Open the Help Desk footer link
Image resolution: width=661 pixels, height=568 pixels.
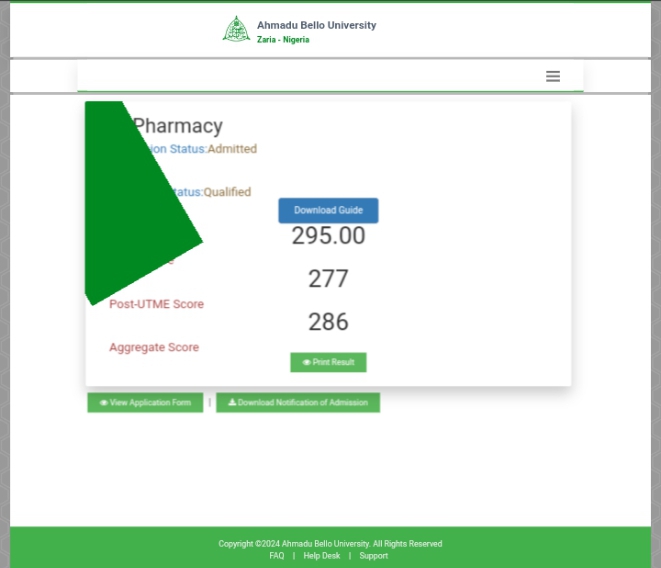tap(321, 556)
